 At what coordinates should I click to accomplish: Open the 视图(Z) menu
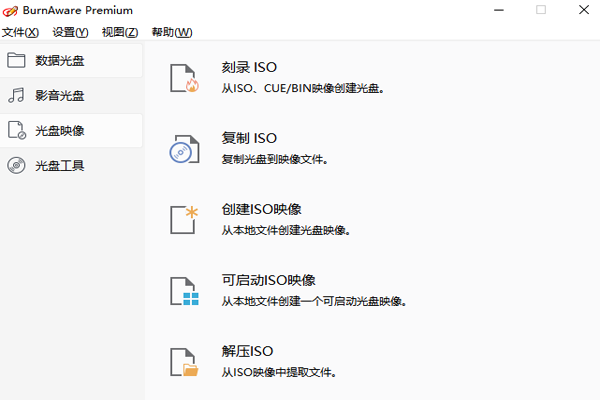pyautogui.click(x=120, y=32)
